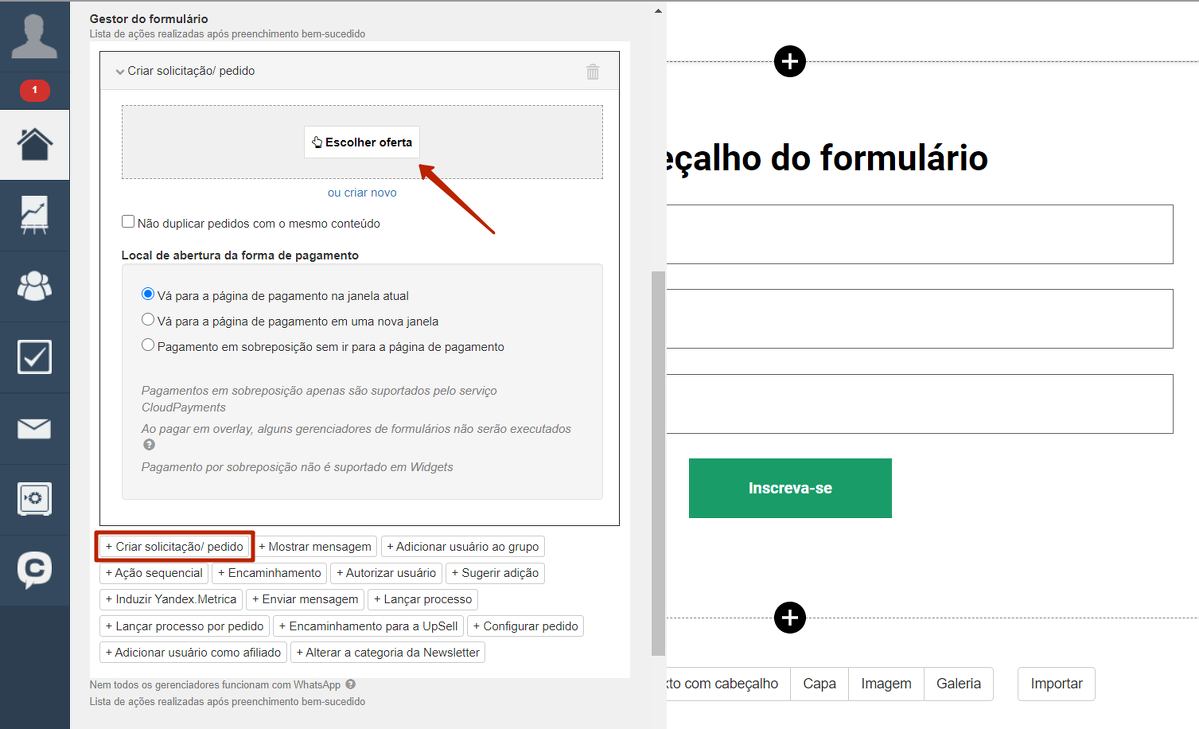This screenshot has width=1199, height=729.
Task: Open the safe settings icon in sidebar
Action: coord(34,499)
